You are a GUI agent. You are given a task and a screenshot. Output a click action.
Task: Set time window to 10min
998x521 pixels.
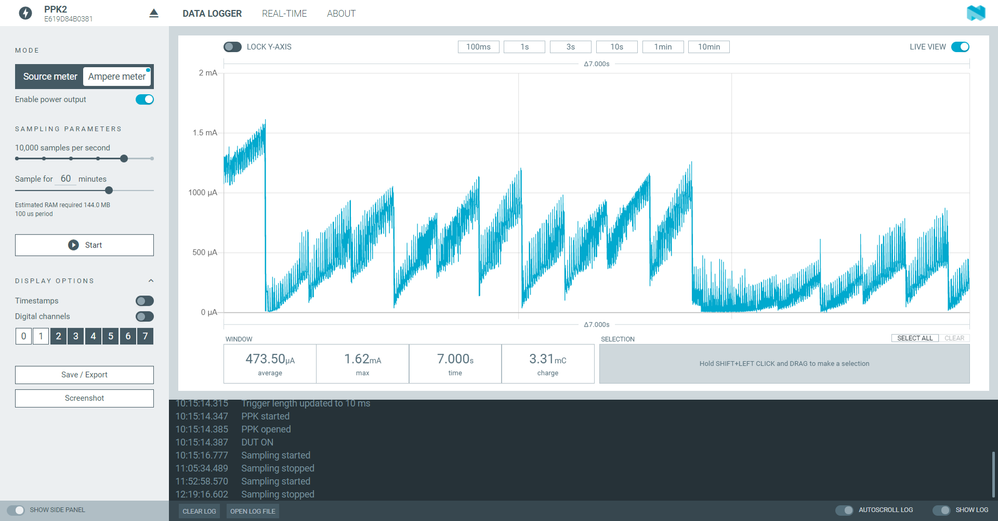[x=709, y=47]
